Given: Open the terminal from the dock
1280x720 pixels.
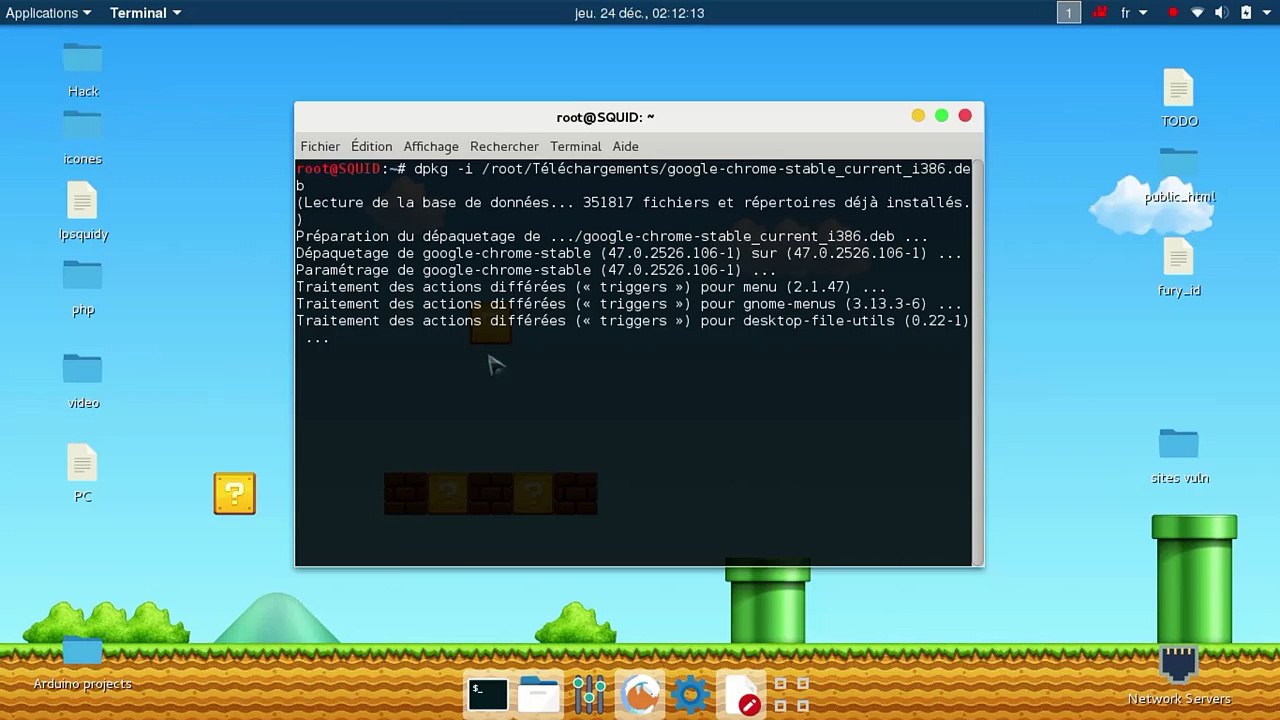Looking at the screenshot, I should click(x=488, y=694).
